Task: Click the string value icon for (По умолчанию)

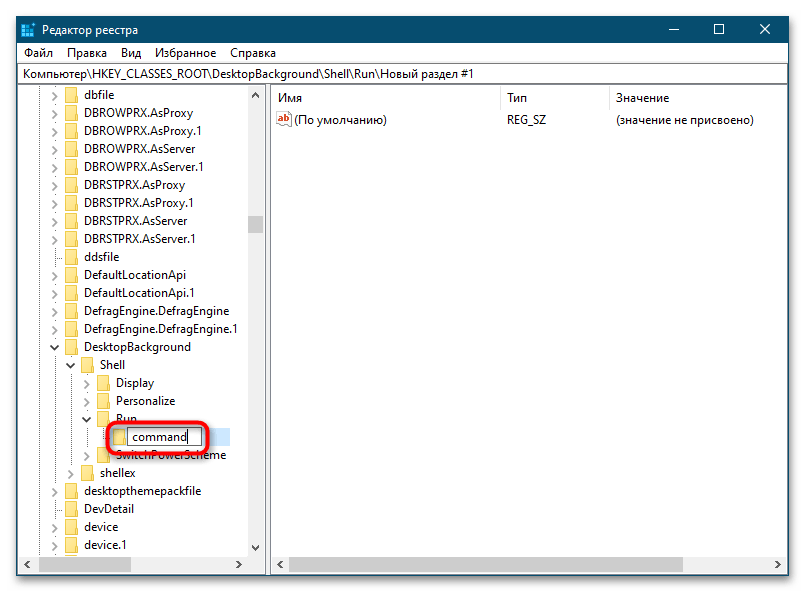Action: click(283, 120)
